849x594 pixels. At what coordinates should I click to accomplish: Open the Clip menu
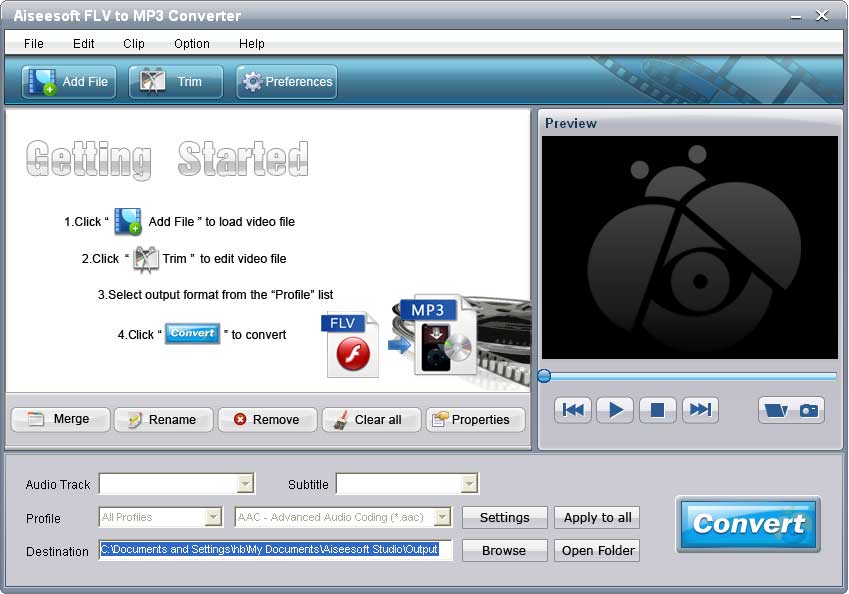134,44
